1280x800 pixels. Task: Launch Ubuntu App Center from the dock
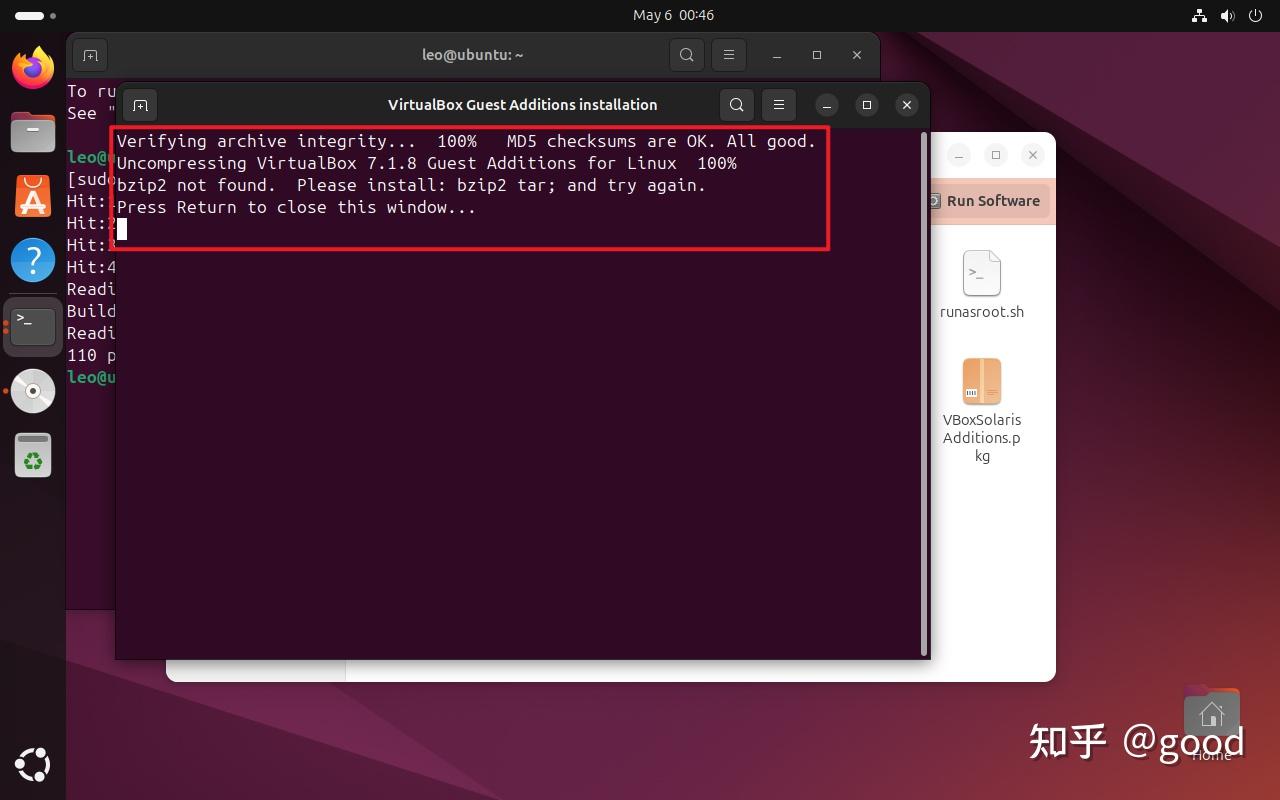coord(32,196)
